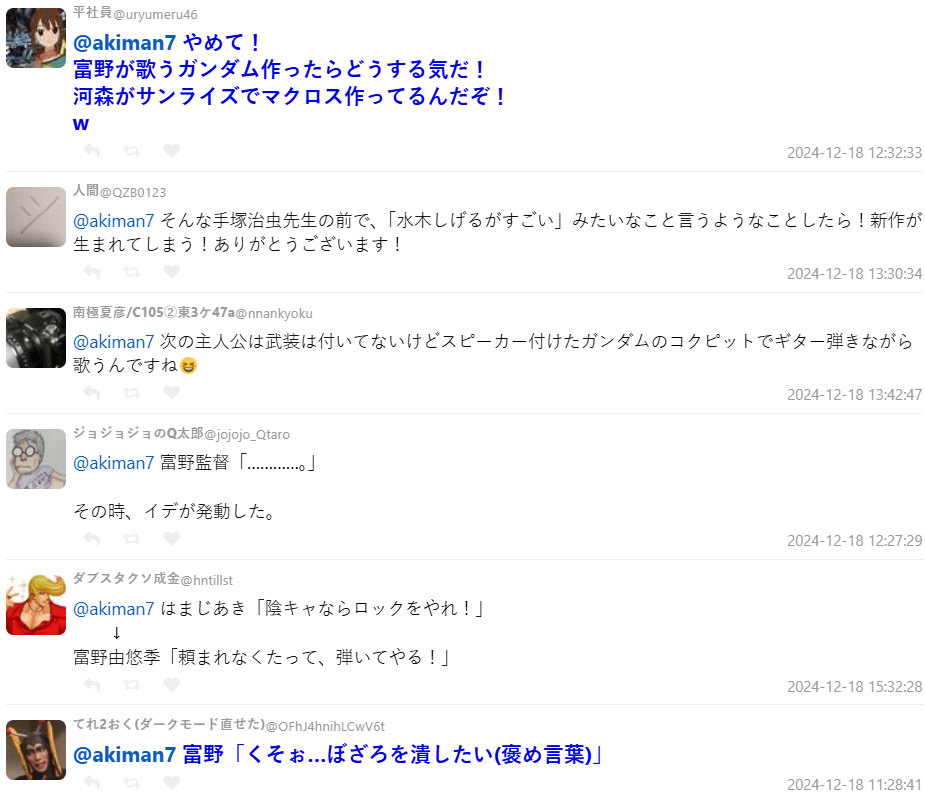Like the QZB0123 reply

172,271
